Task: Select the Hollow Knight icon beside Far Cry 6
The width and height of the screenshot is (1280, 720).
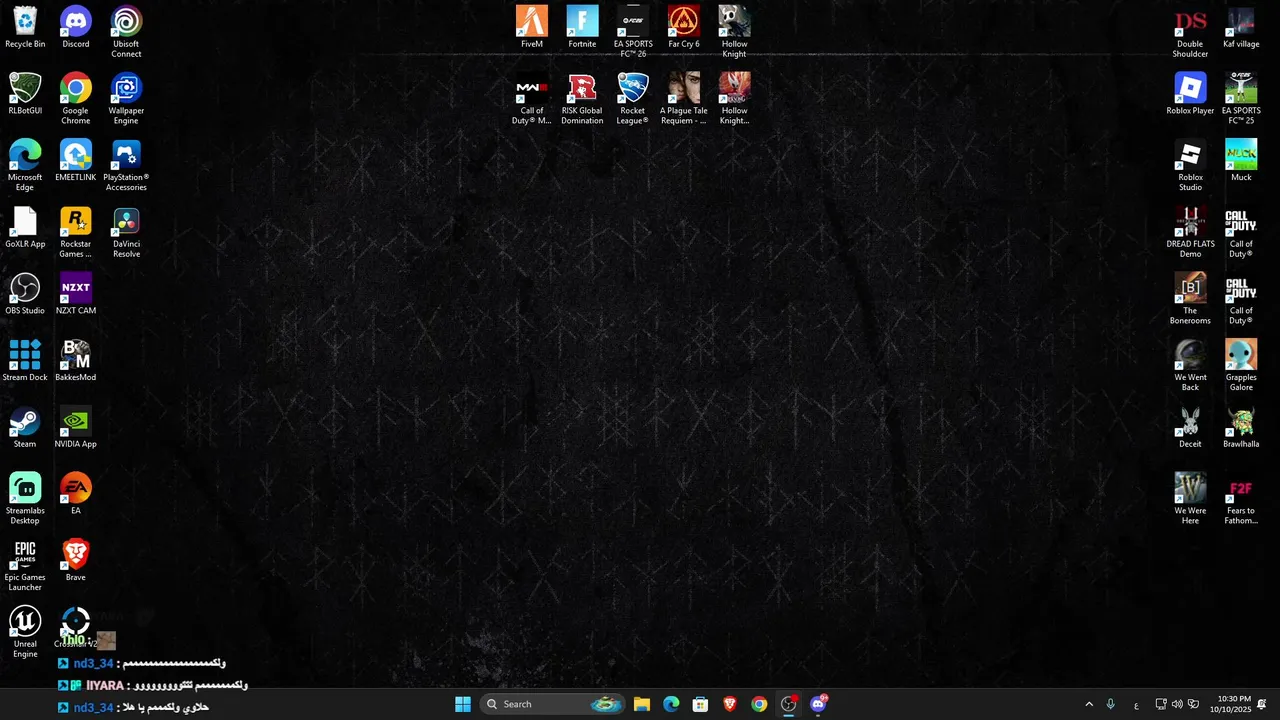Action: click(x=735, y=32)
